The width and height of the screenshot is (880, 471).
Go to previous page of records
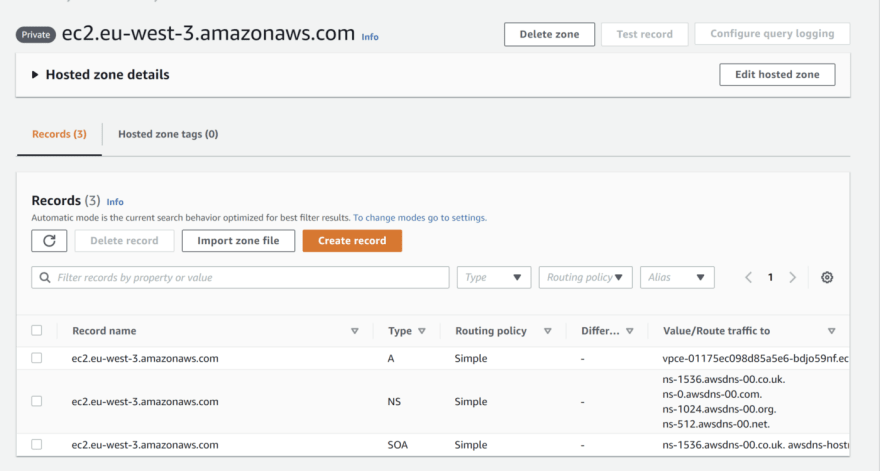pyautogui.click(x=748, y=277)
